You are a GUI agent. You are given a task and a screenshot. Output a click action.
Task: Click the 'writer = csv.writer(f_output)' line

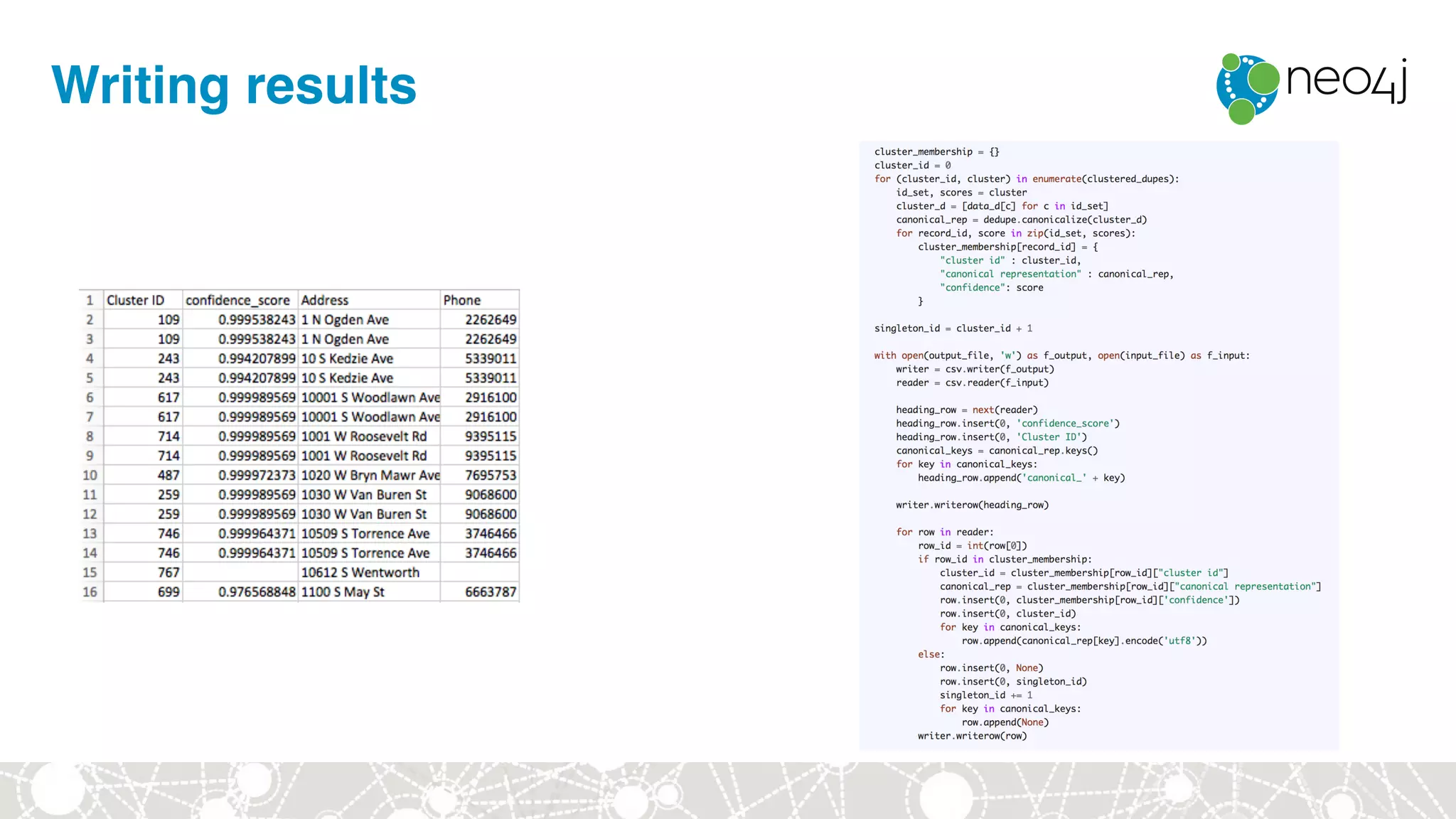tap(975, 369)
